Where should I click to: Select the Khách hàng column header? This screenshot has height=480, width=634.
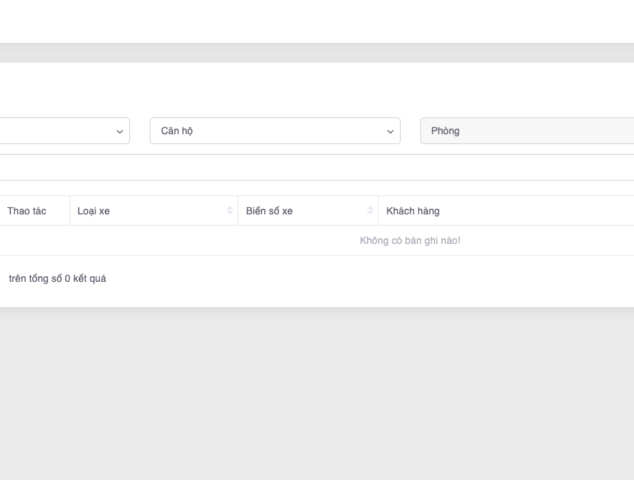click(x=413, y=211)
